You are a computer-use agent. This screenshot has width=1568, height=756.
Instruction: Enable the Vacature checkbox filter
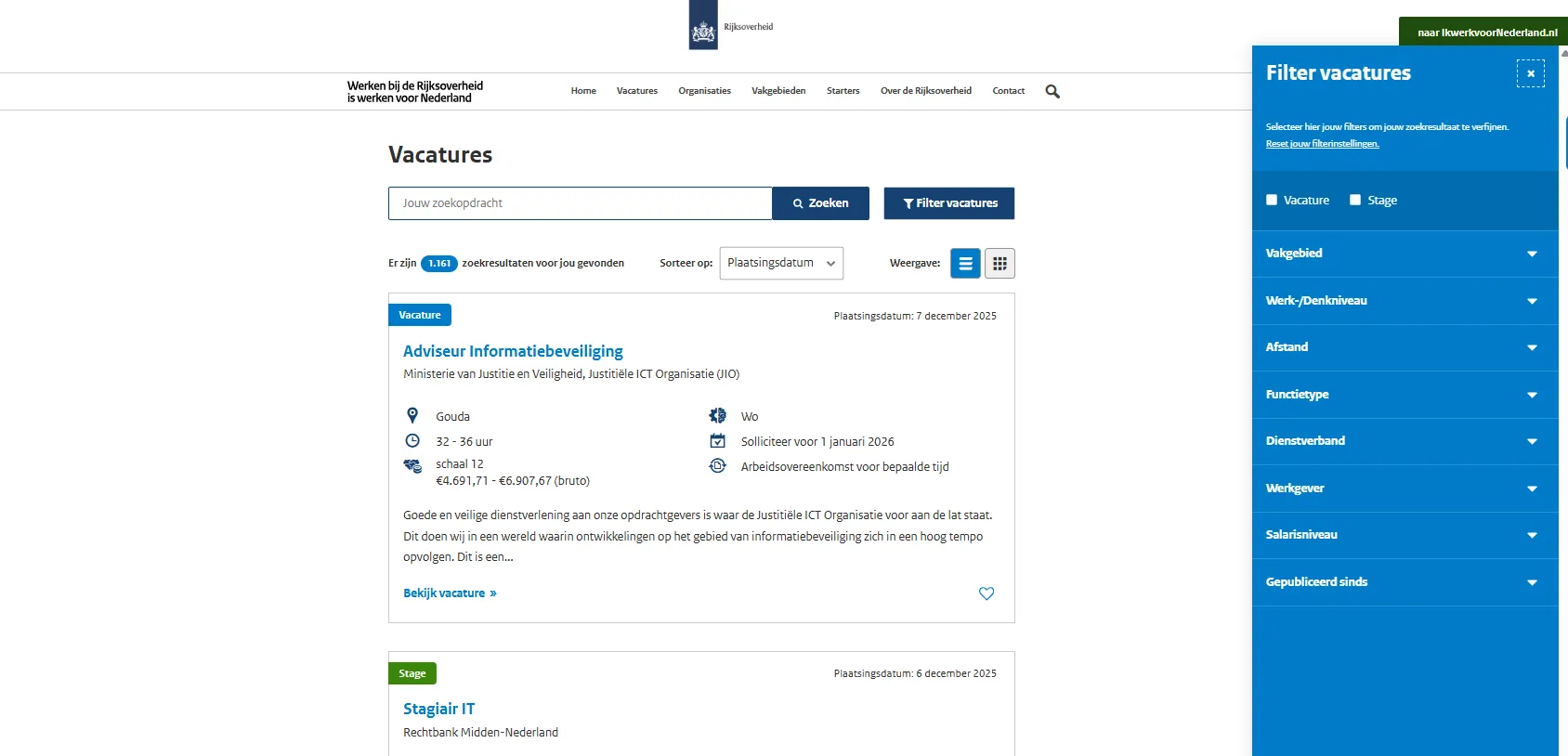tap(1272, 200)
